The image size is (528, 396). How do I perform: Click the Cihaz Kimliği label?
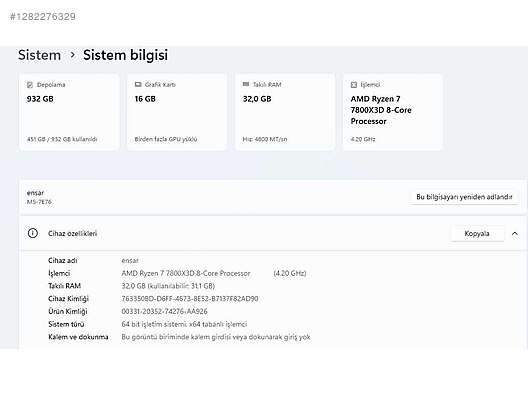pyautogui.click(x=68, y=299)
